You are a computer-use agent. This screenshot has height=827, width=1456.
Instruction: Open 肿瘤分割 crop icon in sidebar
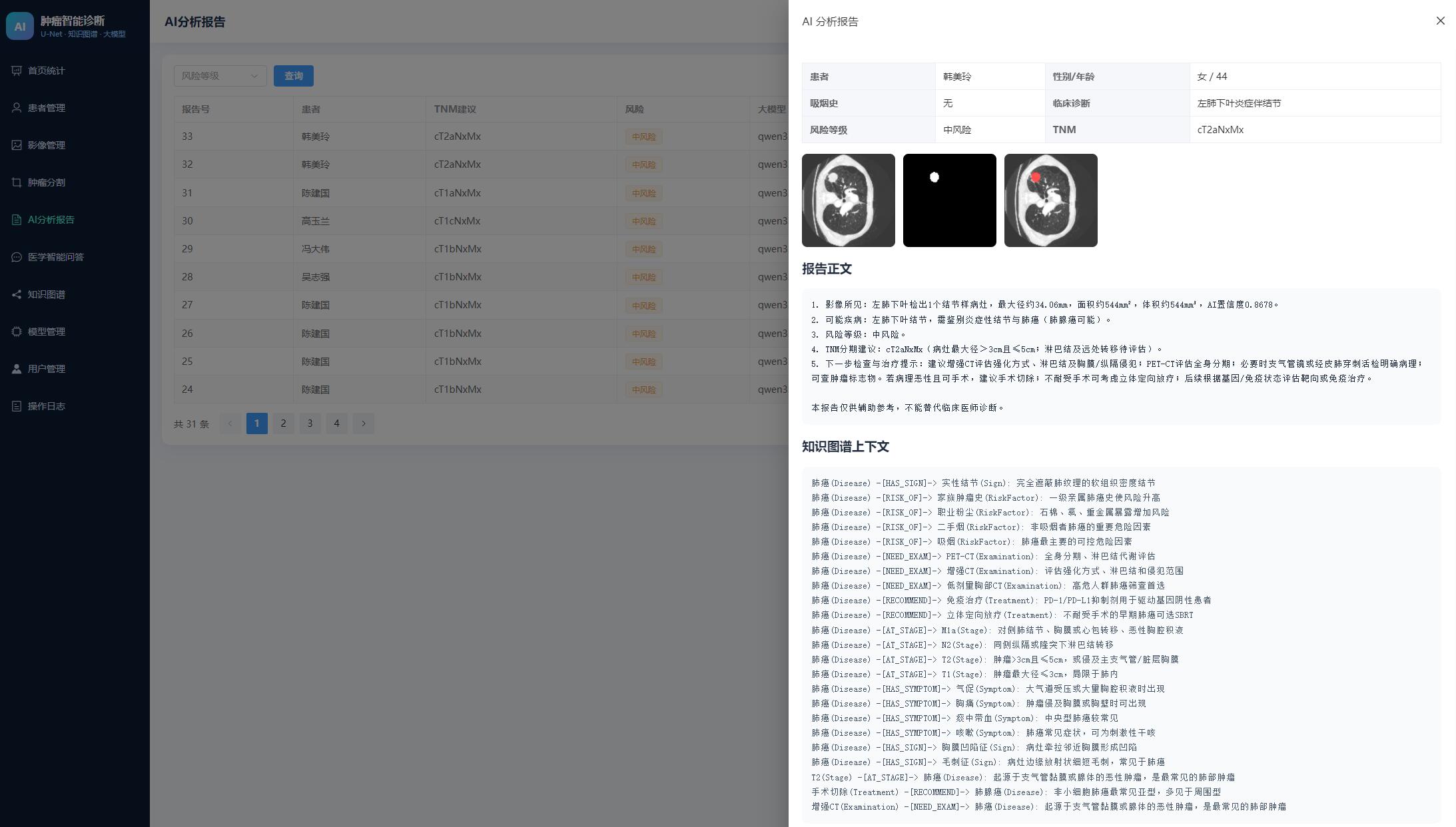[x=17, y=182]
